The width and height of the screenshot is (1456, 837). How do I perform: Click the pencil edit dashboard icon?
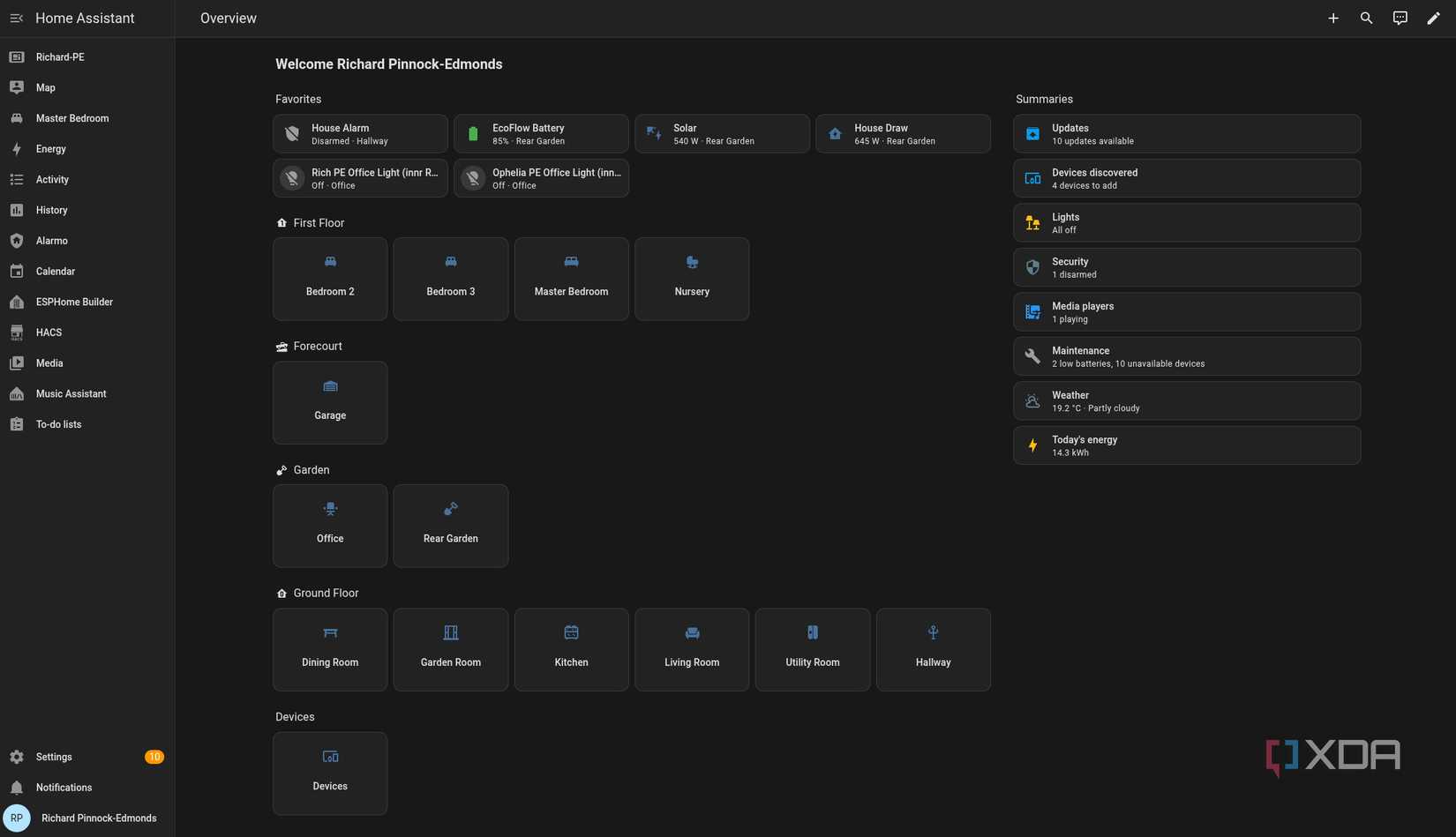[x=1433, y=19]
